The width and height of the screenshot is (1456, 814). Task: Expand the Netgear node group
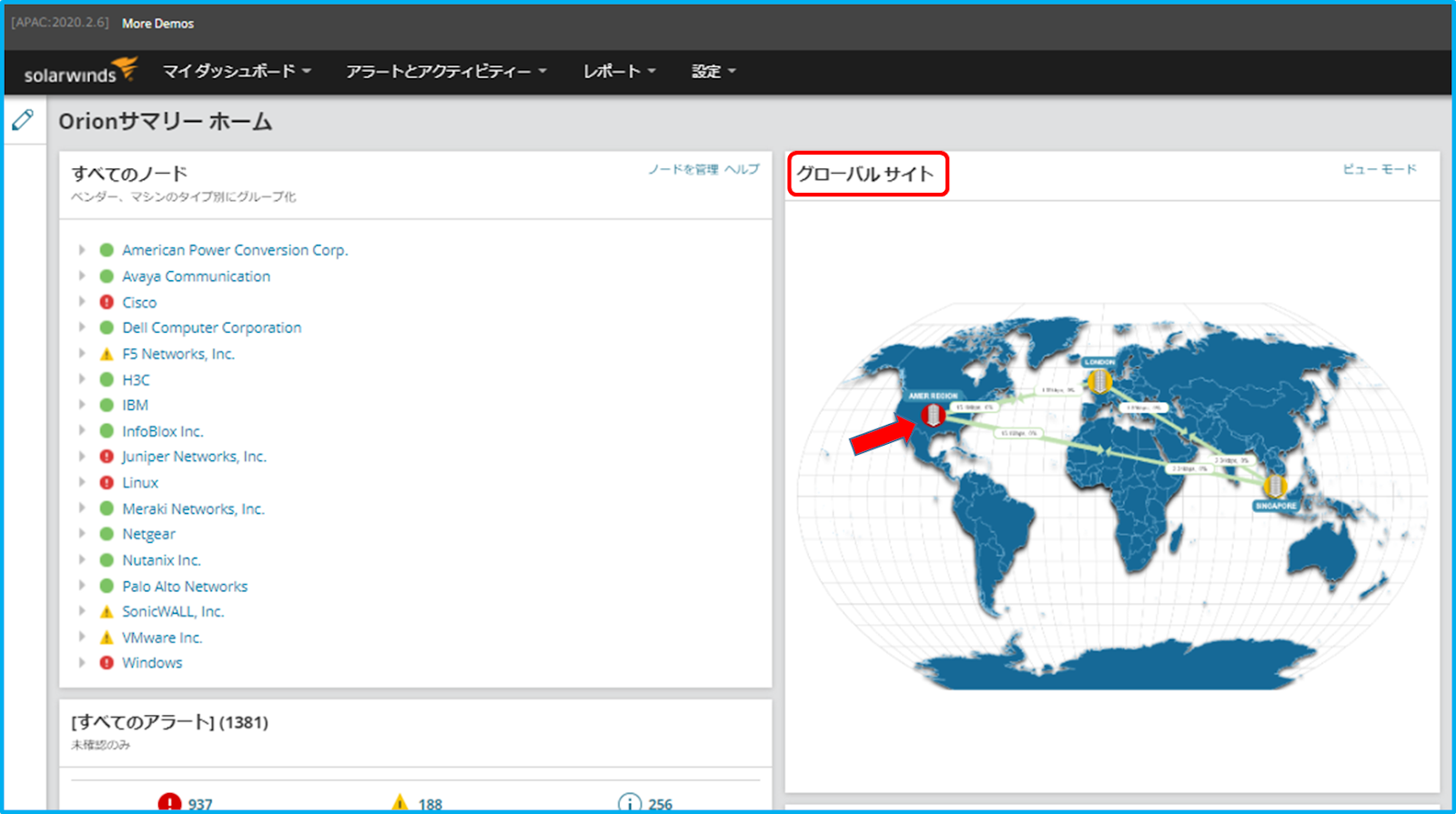[82, 534]
